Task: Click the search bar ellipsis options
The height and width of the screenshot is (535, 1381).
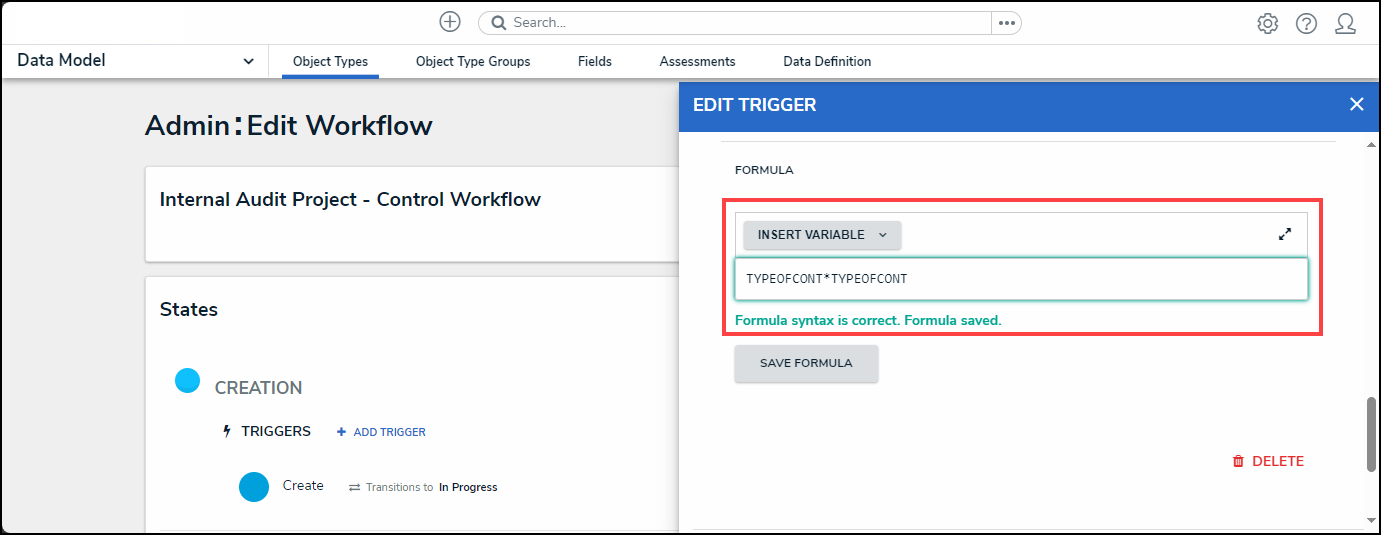Action: (x=1006, y=23)
